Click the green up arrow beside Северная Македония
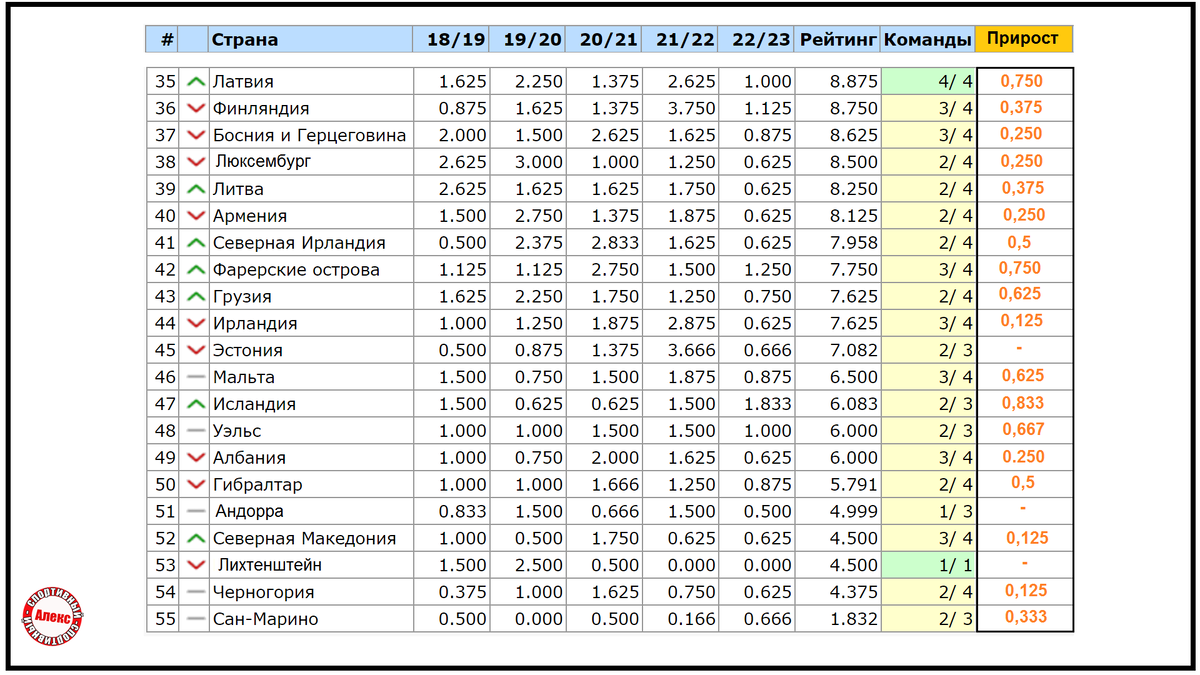Image resolution: width=1200 pixels, height=675 pixels. tap(196, 539)
